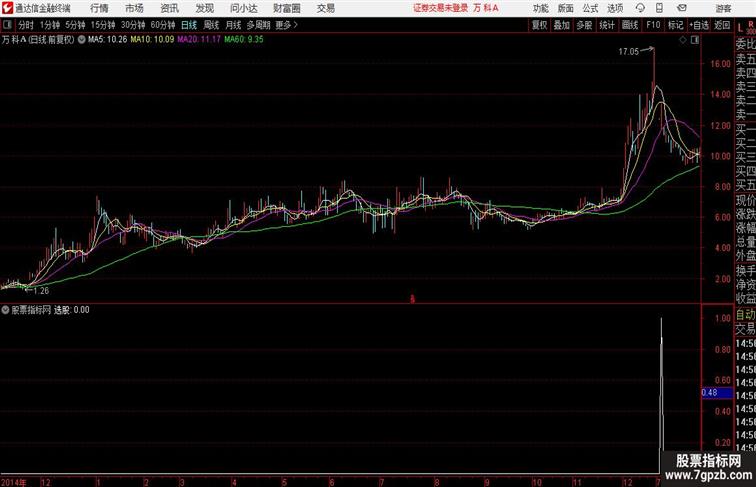This screenshot has width=756, height=487.
Task: Click the 证券交易未登录 login link
Action: [440, 8]
